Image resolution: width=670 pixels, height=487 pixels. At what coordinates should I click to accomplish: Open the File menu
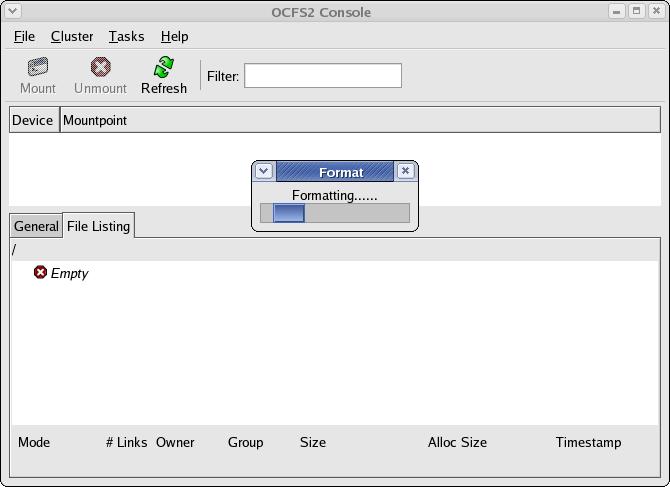pyautogui.click(x=24, y=36)
